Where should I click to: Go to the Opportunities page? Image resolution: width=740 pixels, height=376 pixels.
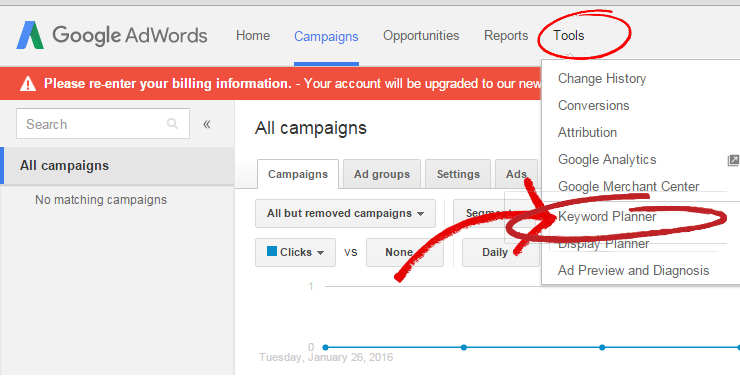[421, 35]
